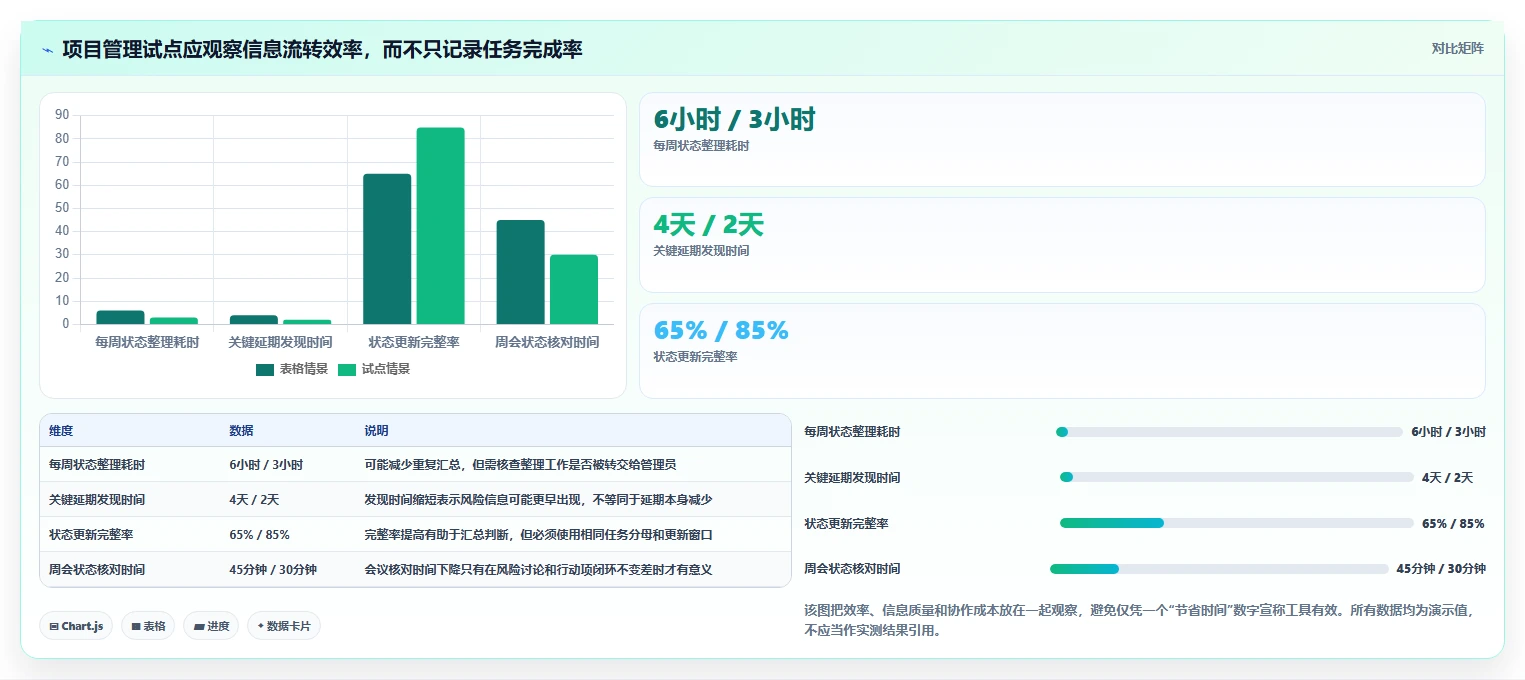Select the 进度 tag chip
The image size is (1525, 680).
[211, 626]
